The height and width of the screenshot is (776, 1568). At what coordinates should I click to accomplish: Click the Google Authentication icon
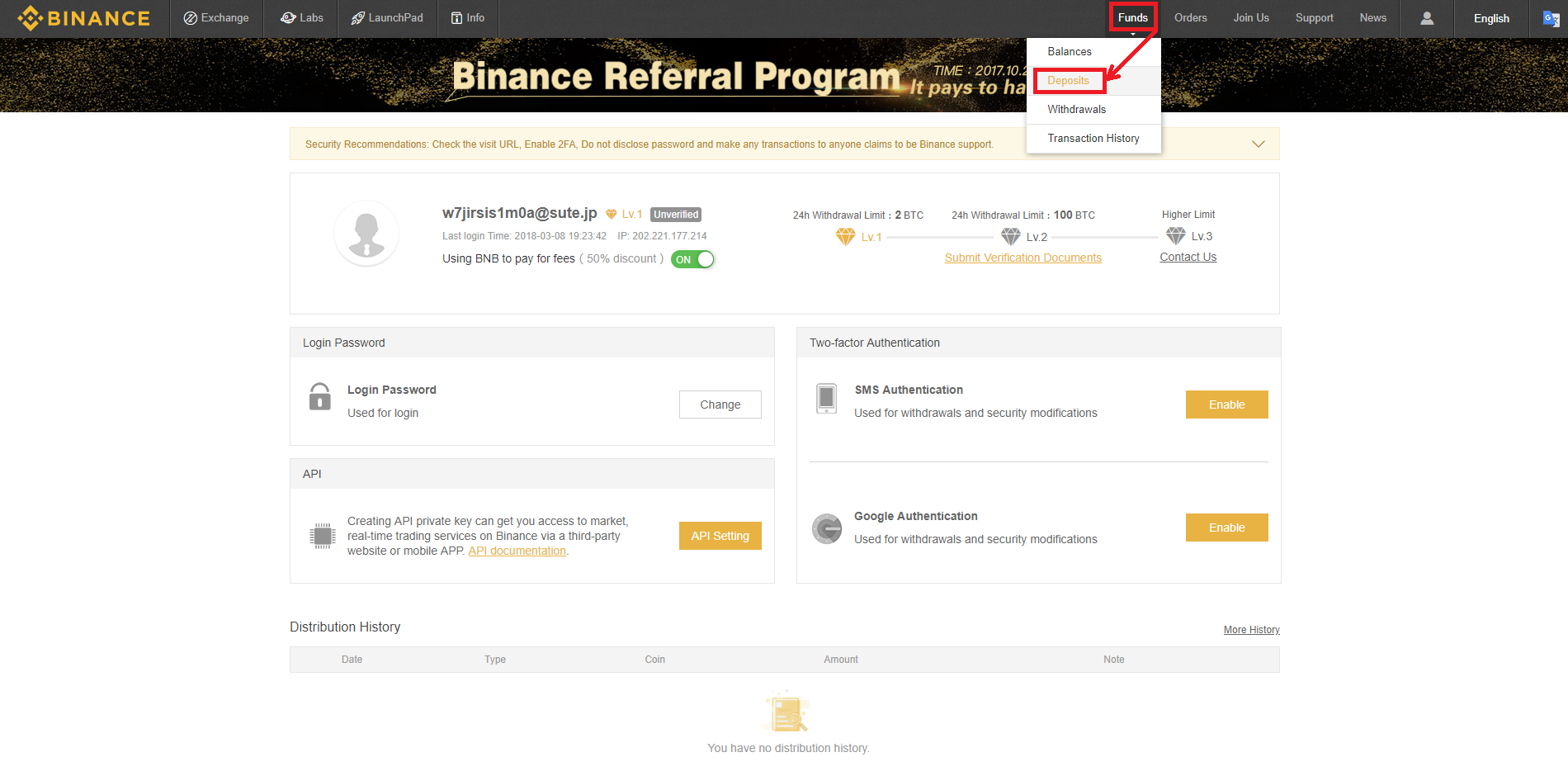827,528
